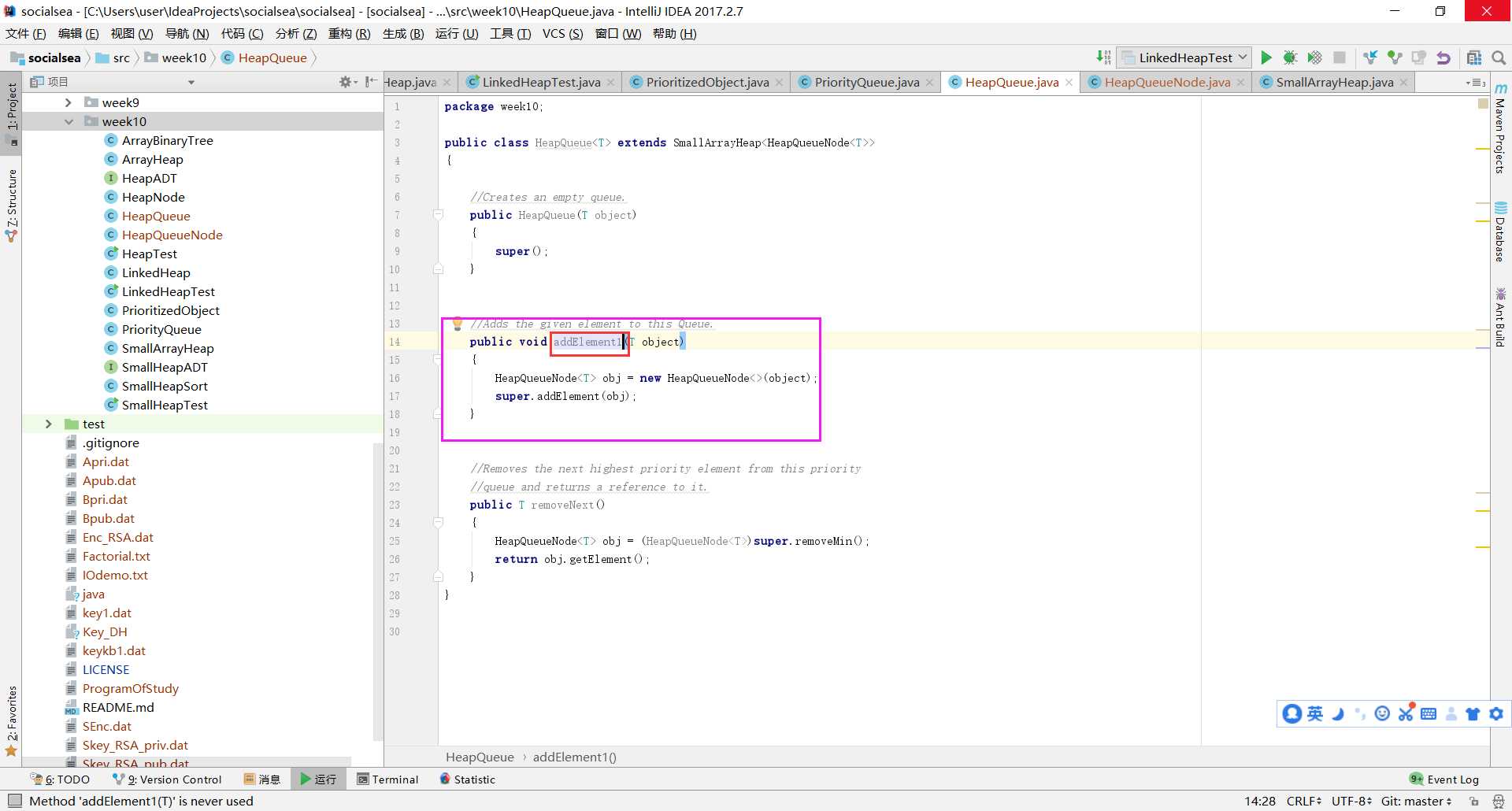The image size is (1512, 811).
Task: Run the LinkedHeapTest configuration
Action: click(x=1266, y=57)
